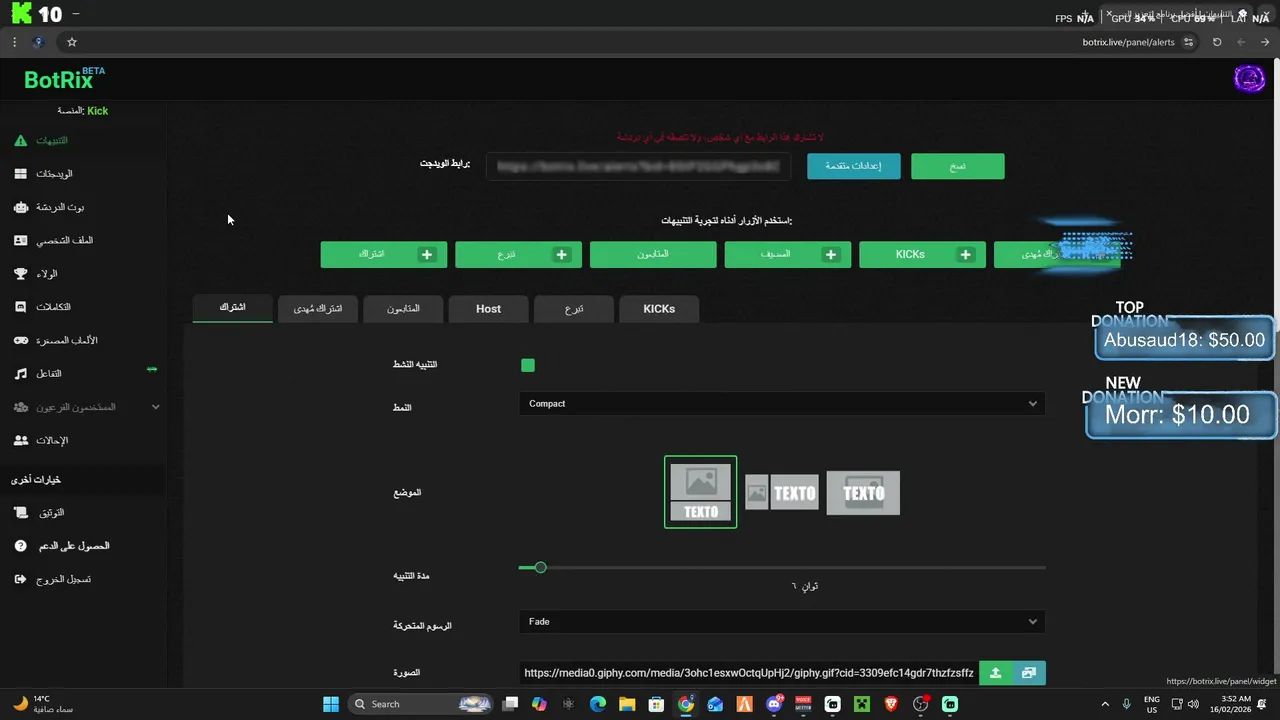1280x720 pixels.
Task: Switch to the gifted subscription tab
Action: pyautogui.click(x=318, y=309)
